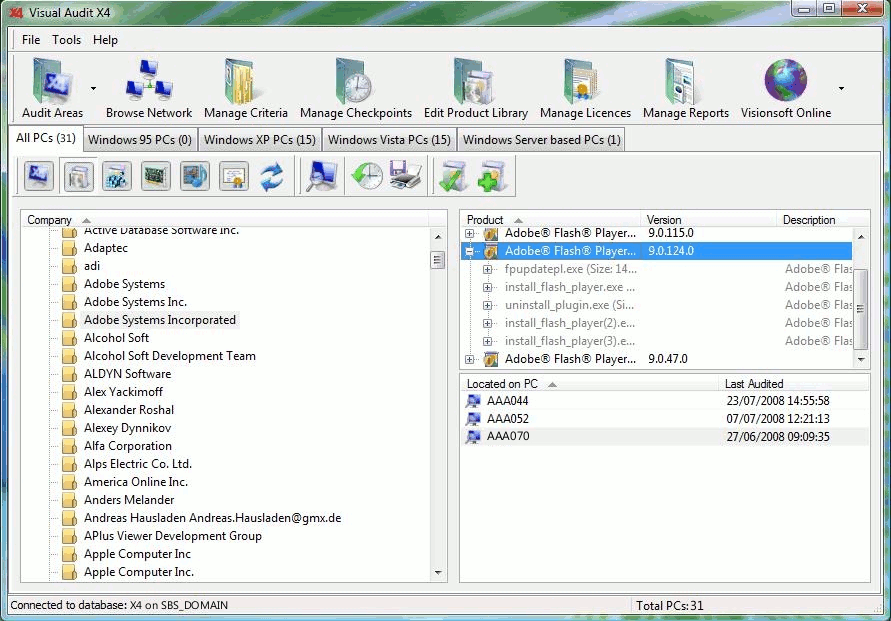The image size is (891, 621).
Task: Click the green arrow clock history icon
Action: click(367, 176)
